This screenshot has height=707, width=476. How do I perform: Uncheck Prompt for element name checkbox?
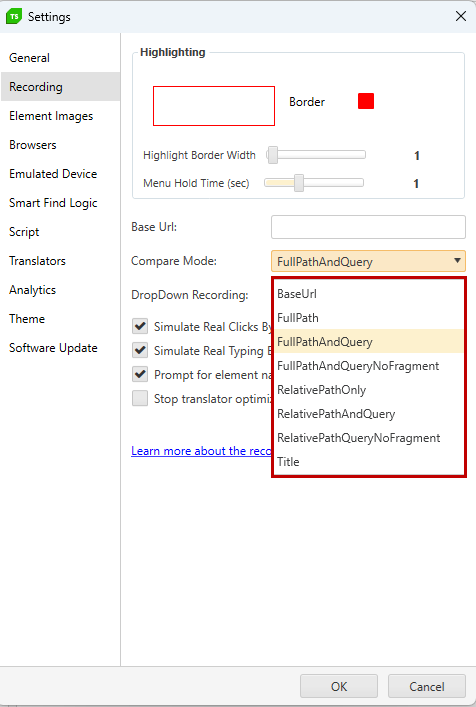pos(140,374)
